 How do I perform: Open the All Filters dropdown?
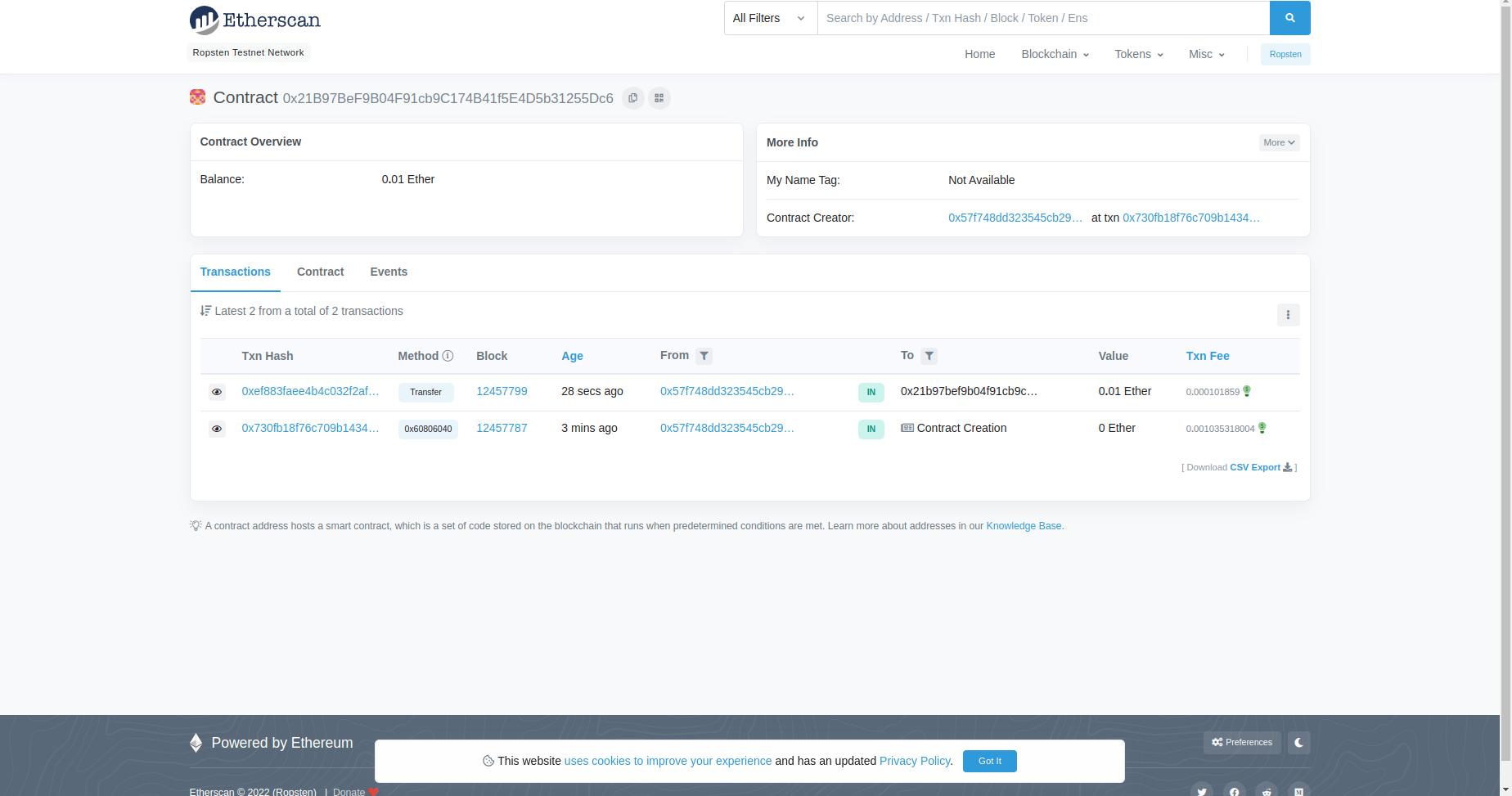pos(770,18)
